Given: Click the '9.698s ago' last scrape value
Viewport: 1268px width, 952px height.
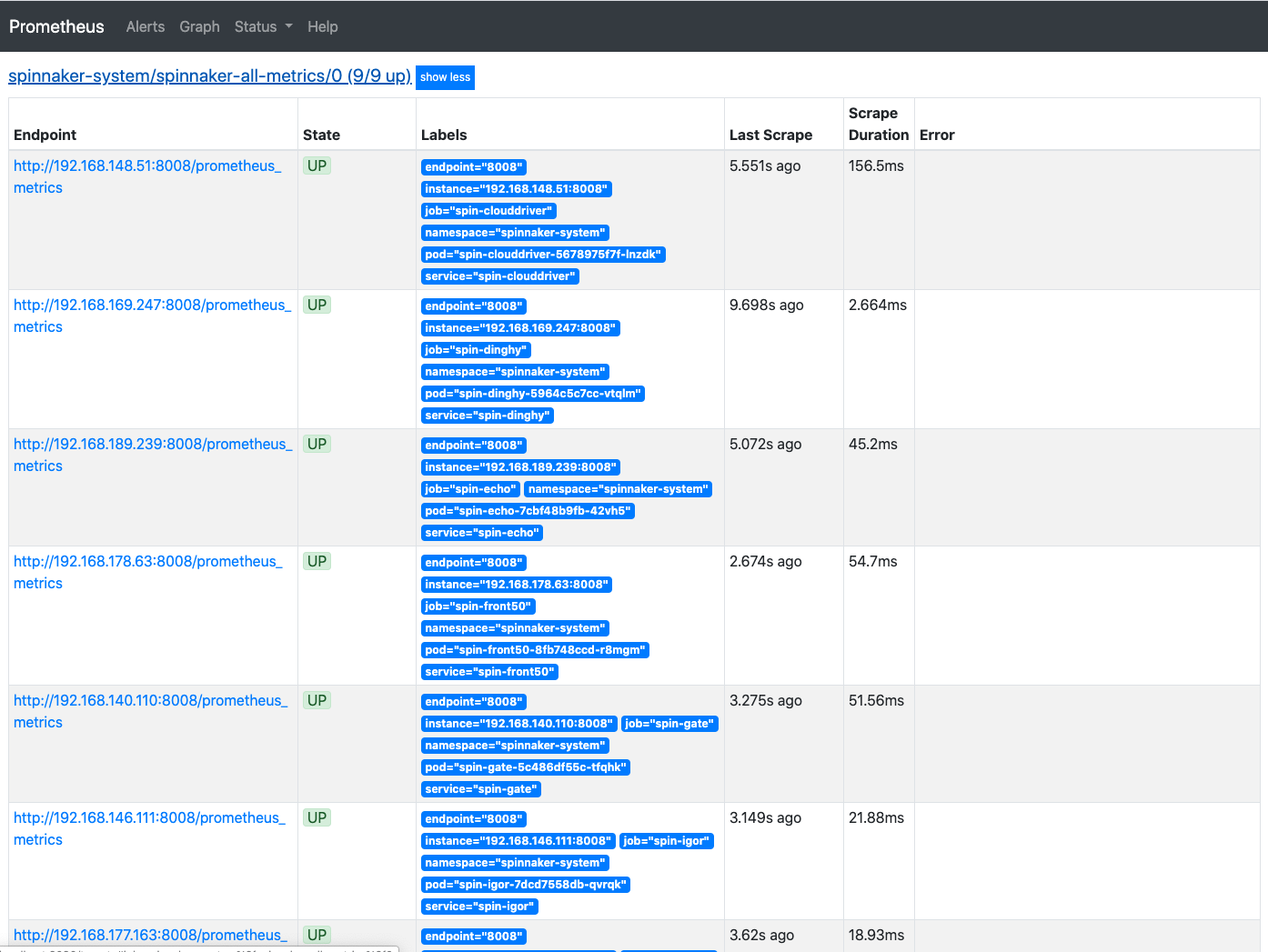Looking at the screenshot, I should pyautogui.click(x=767, y=305).
